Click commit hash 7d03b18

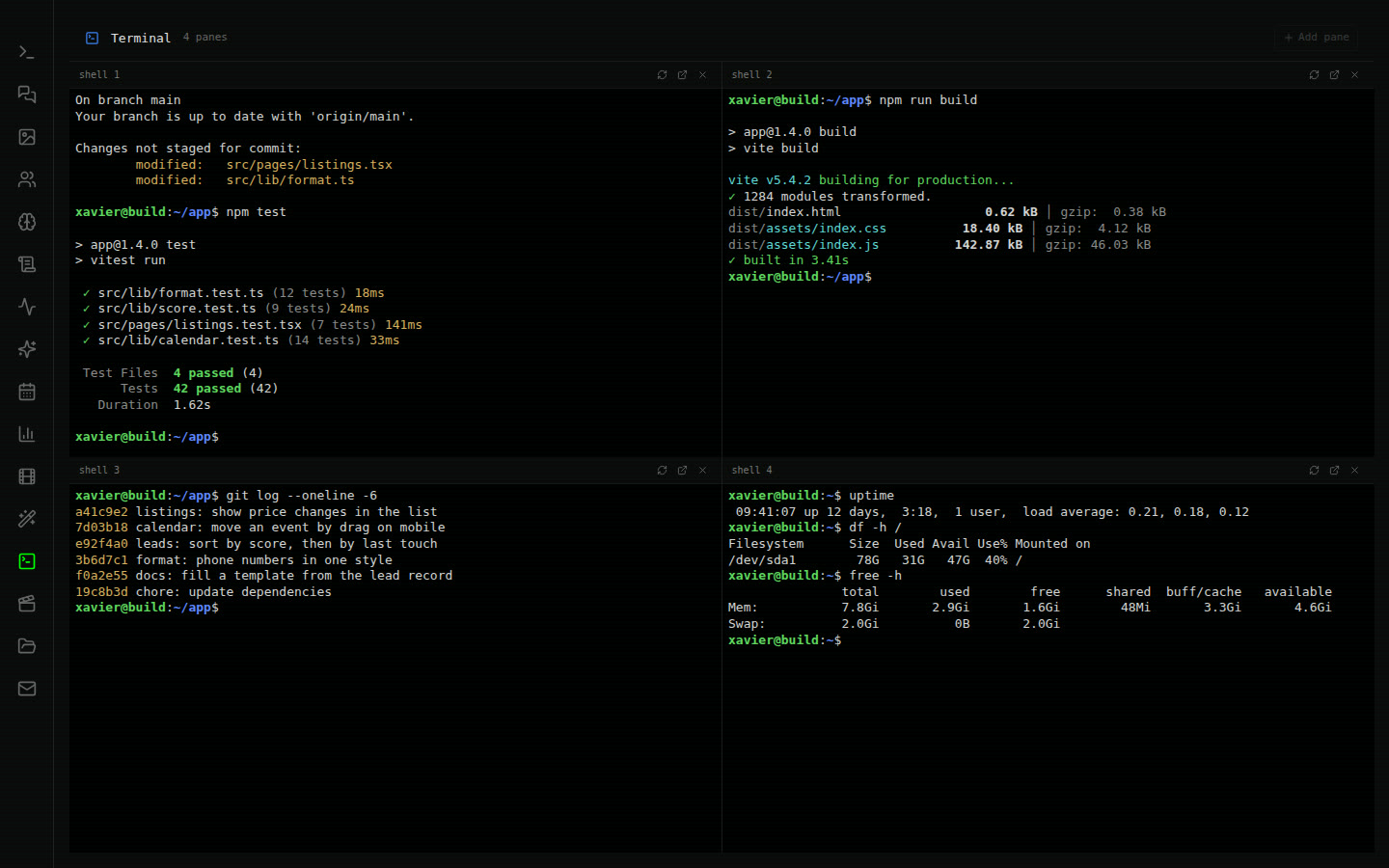click(x=101, y=528)
